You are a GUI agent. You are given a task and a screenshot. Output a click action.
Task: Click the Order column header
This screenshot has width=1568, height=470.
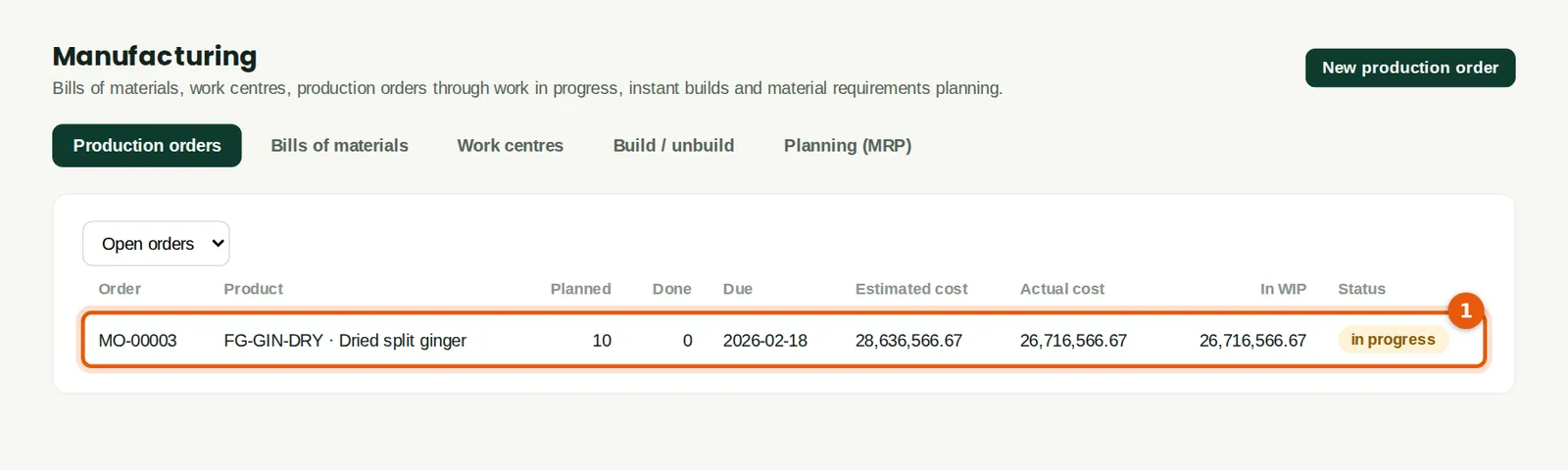click(x=120, y=289)
